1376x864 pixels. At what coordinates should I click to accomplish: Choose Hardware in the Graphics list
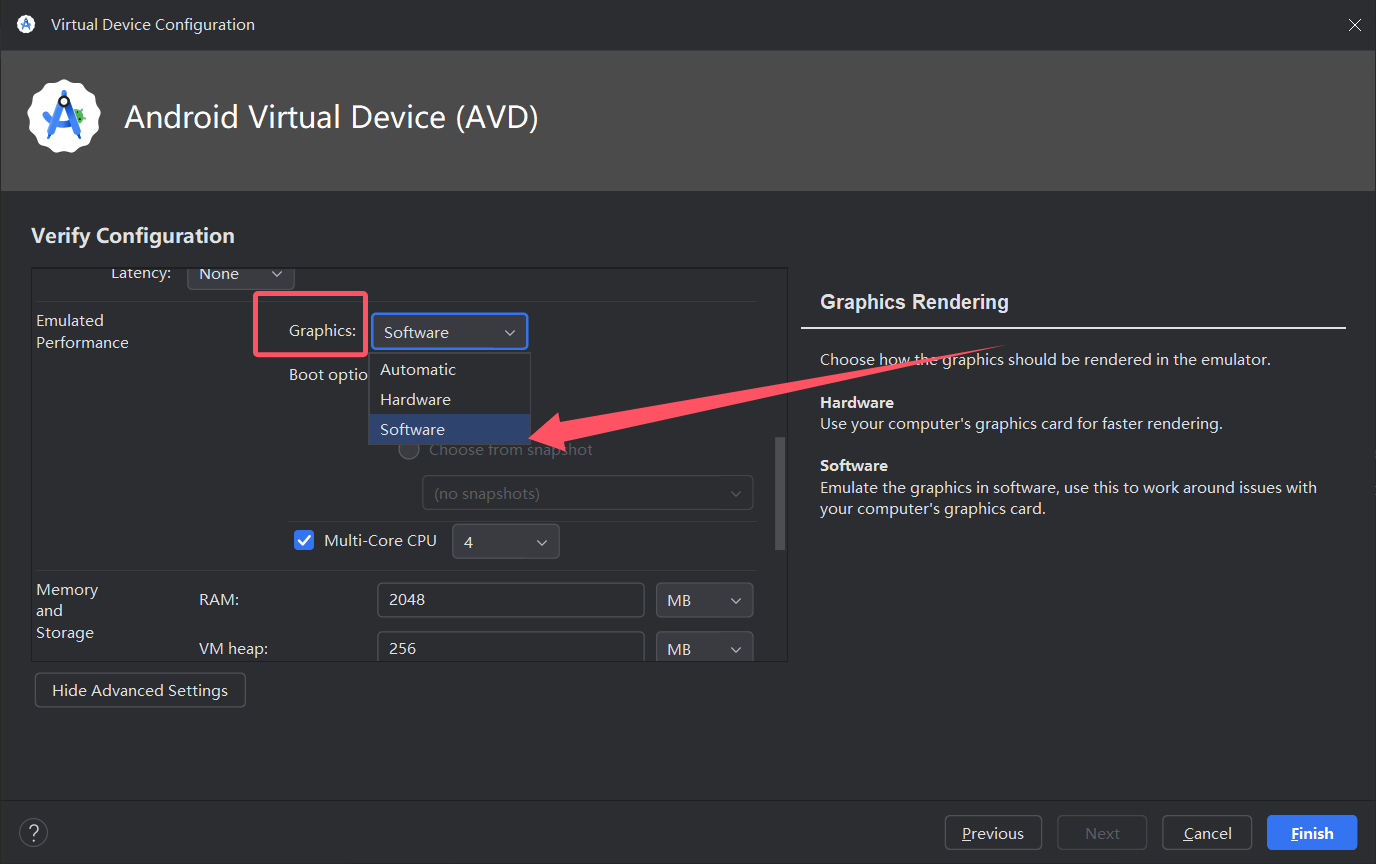point(450,399)
